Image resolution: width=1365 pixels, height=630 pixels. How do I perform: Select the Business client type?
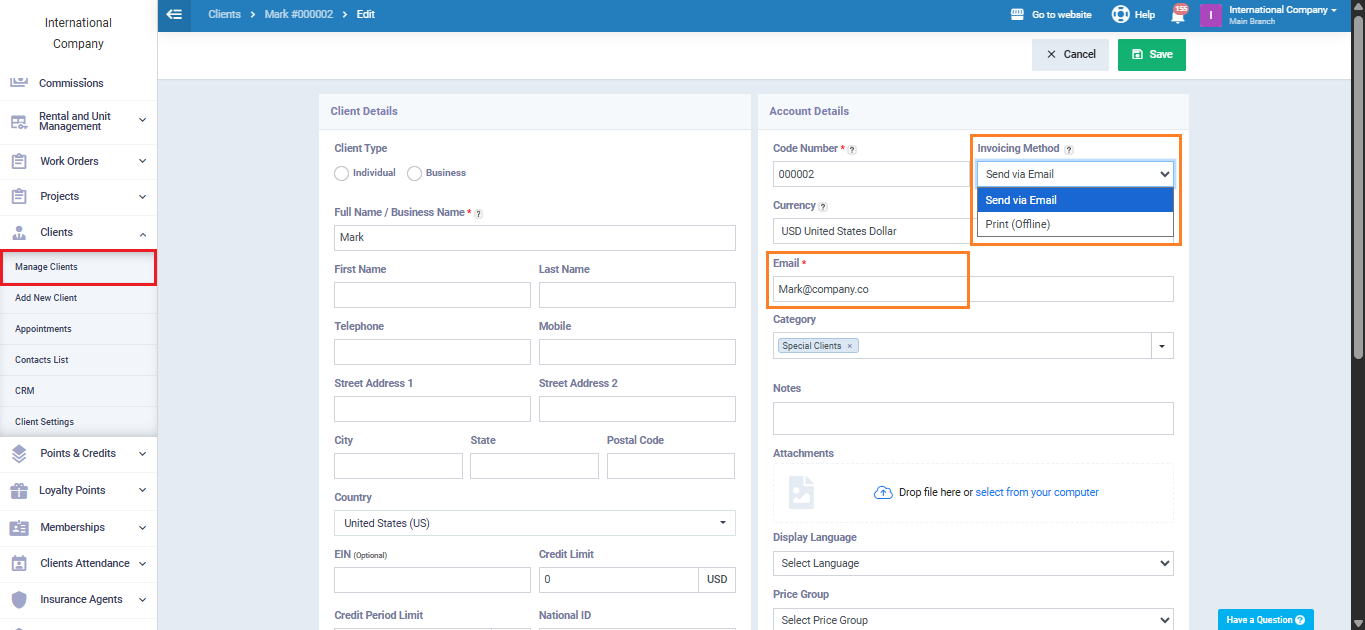415,173
